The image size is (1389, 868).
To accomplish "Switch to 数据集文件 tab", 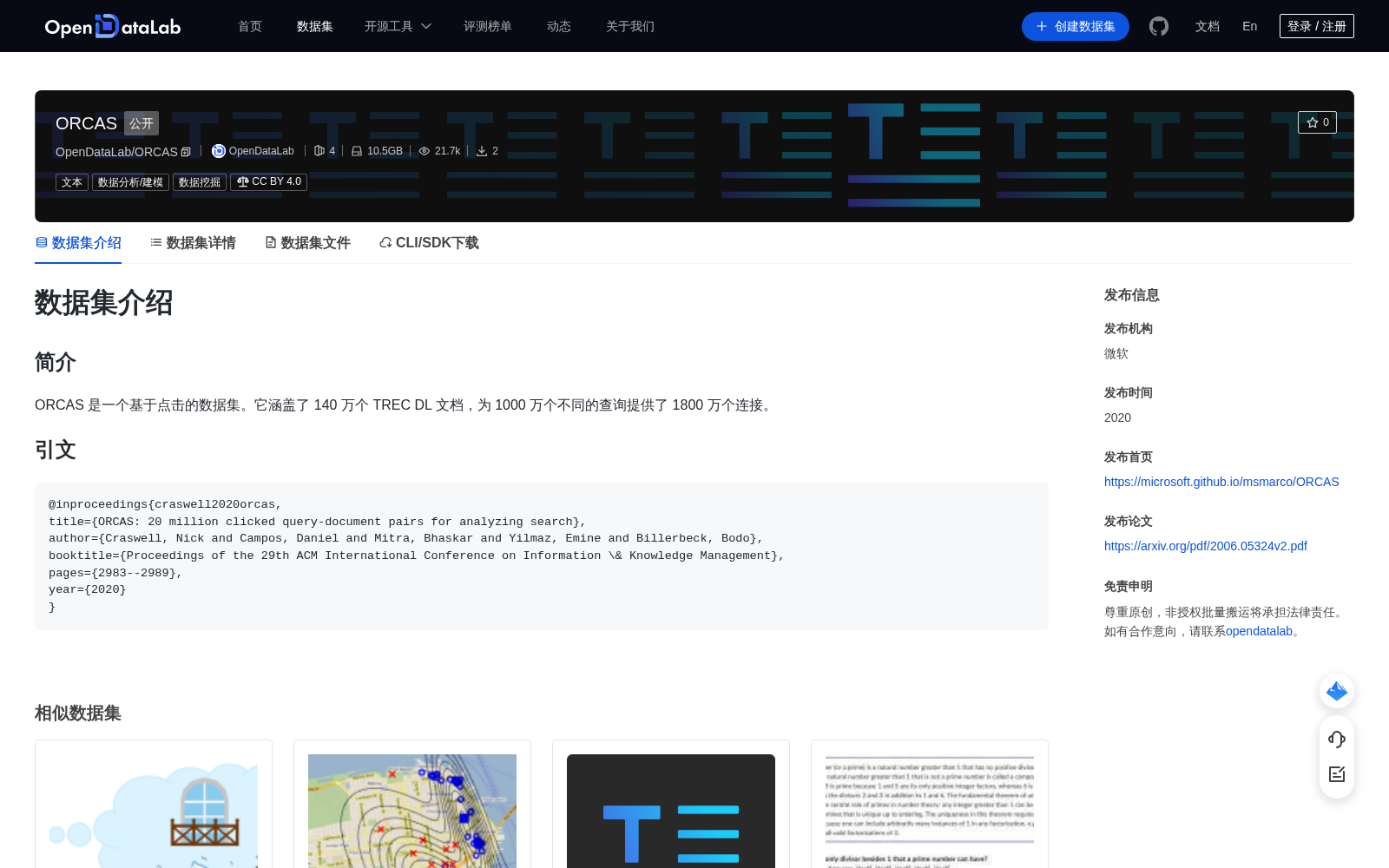I will click(x=307, y=243).
